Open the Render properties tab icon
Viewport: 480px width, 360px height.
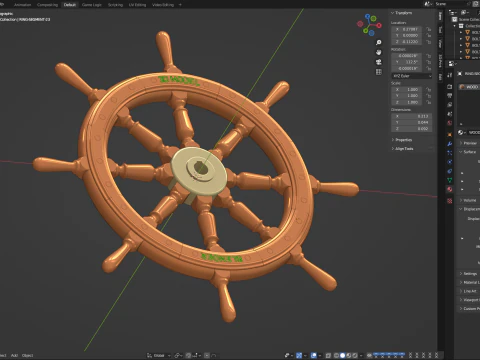pyautogui.click(x=450, y=86)
